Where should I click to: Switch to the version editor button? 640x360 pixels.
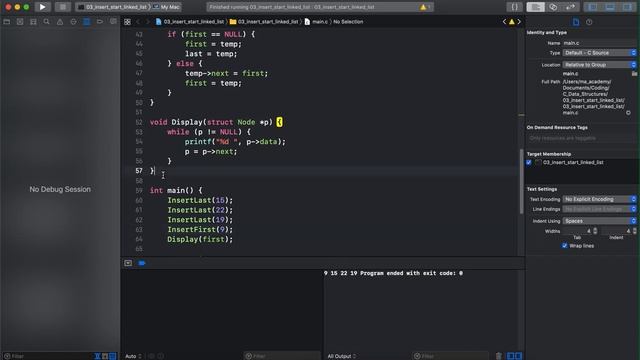click(x=571, y=7)
